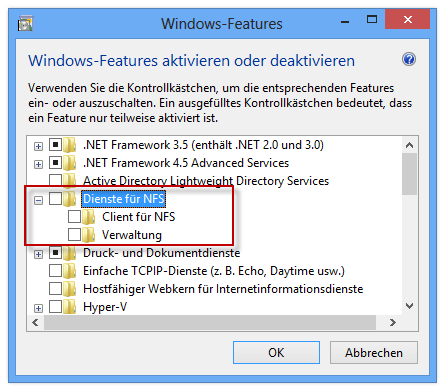
Task: Click folder icon of Hostfähiger Webkern
Action: point(70,289)
